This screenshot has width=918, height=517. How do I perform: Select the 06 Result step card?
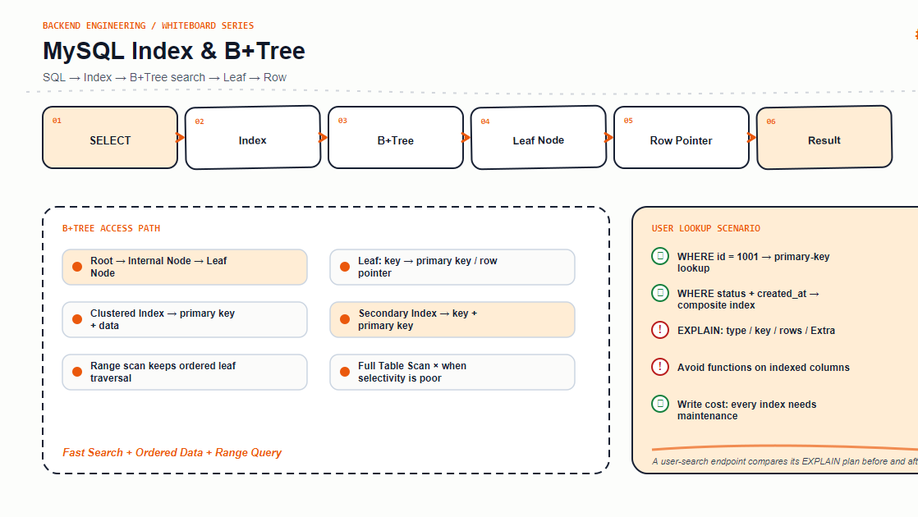pos(824,138)
